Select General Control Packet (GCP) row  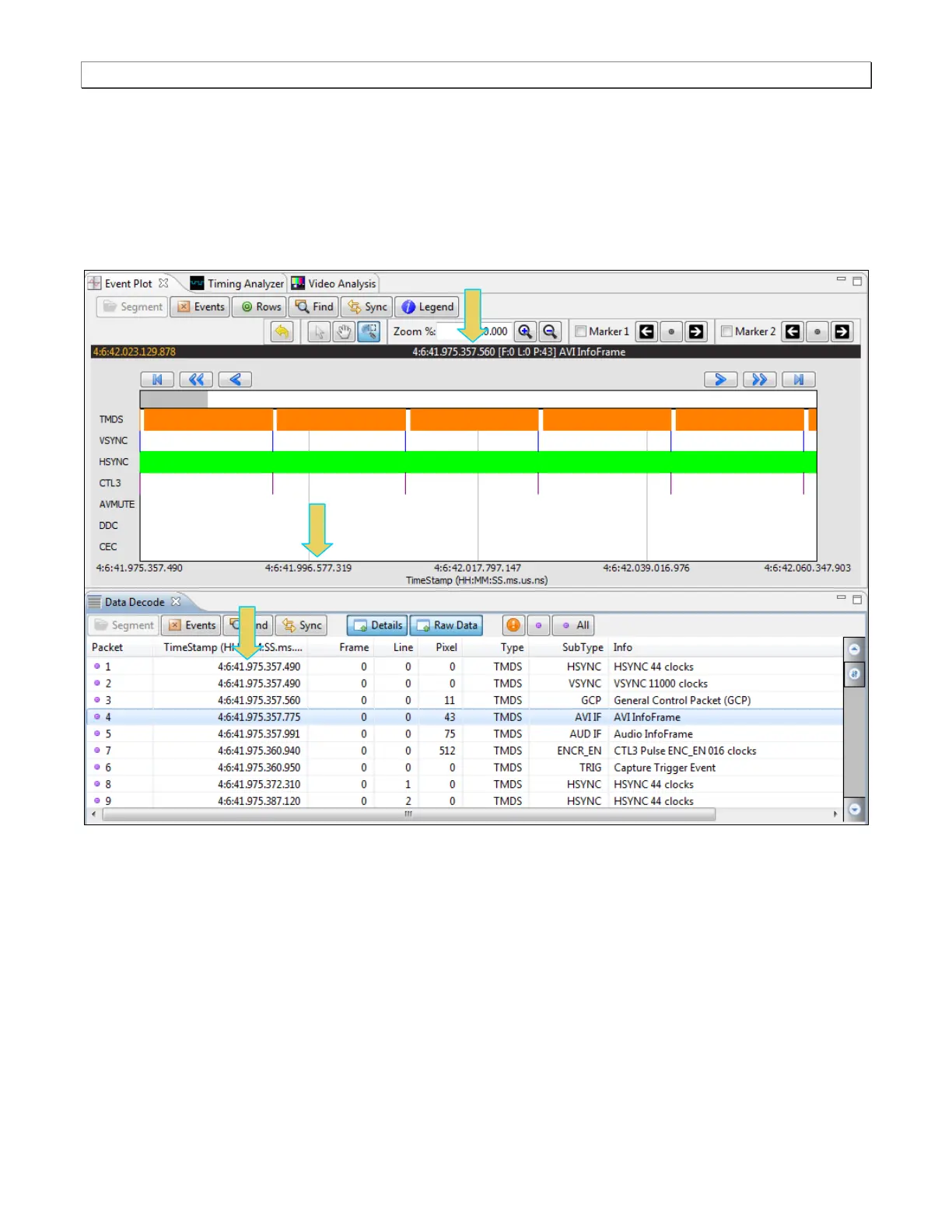coord(465,701)
